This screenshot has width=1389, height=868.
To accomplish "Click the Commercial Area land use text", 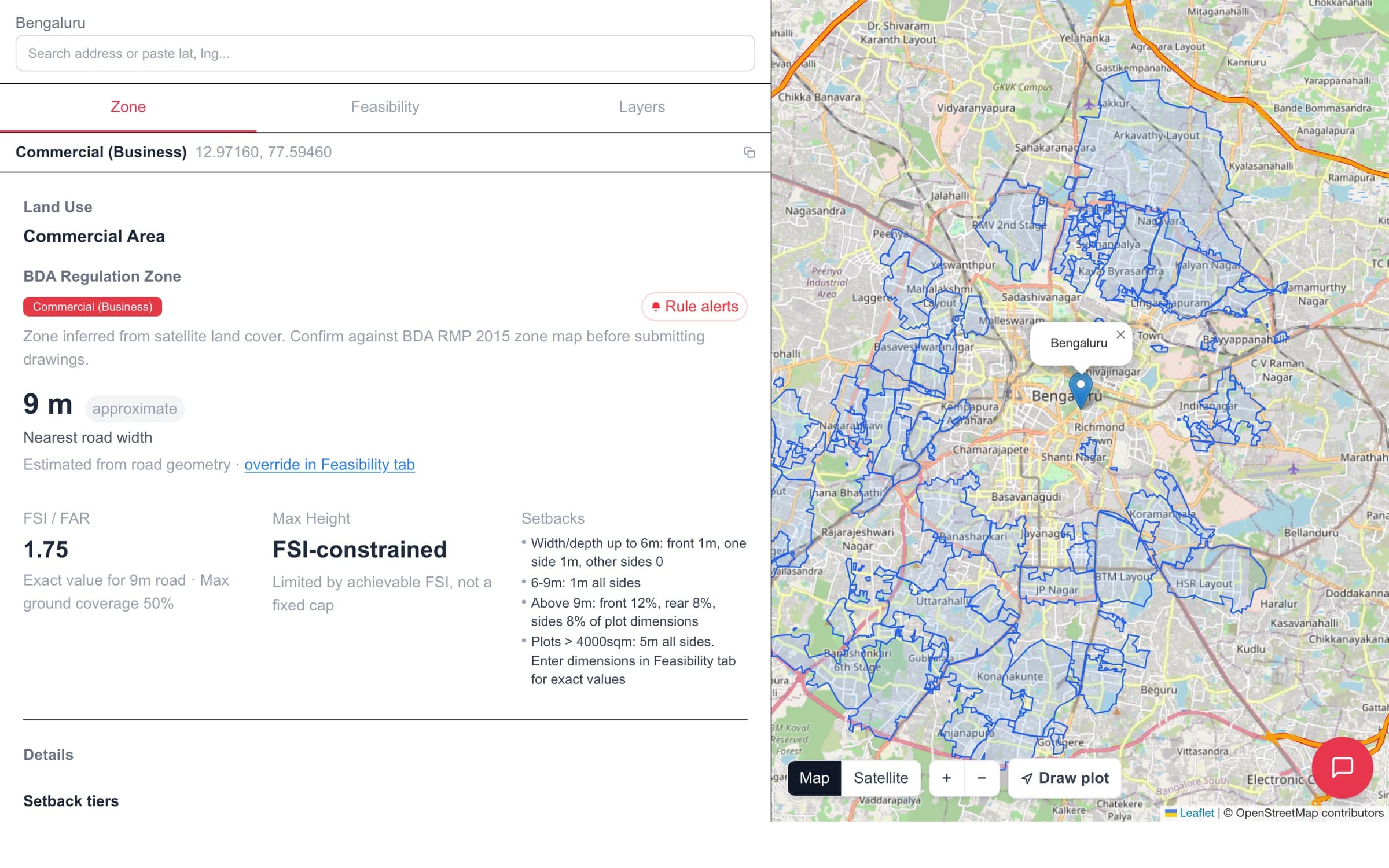I will click(94, 236).
